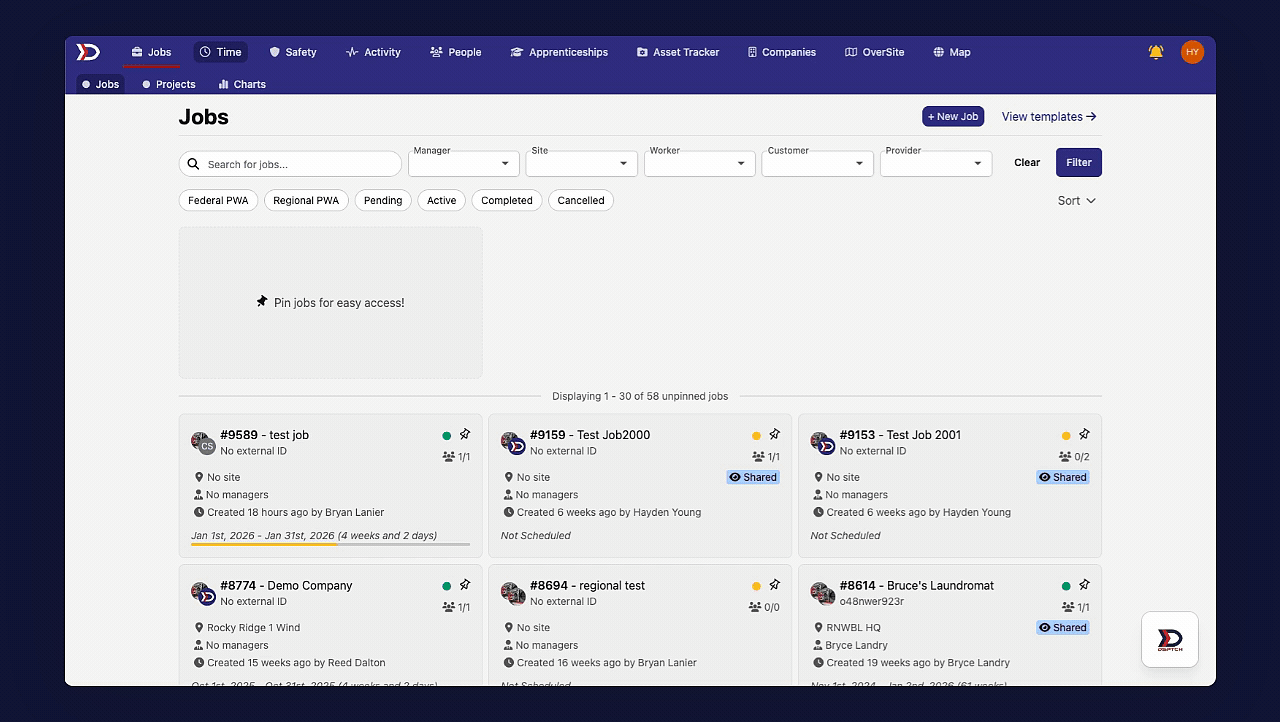Image resolution: width=1280 pixels, height=722 pixels.
Task: Toggle the Federal PWA filter chip
Action: point(218,200)
